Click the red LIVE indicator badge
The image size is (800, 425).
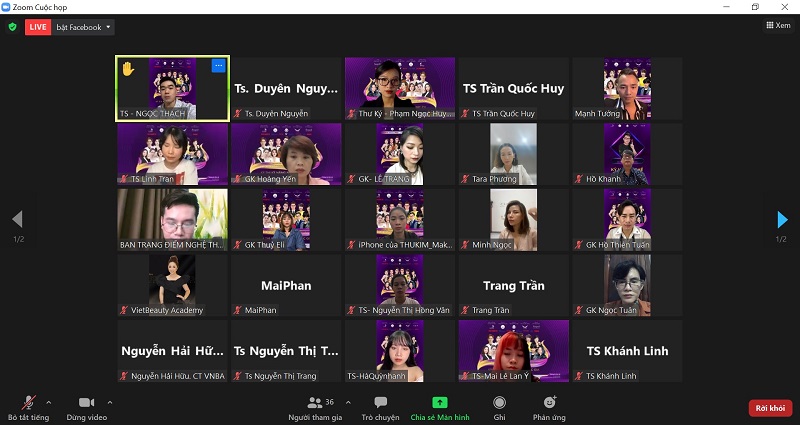coord(38,27)
